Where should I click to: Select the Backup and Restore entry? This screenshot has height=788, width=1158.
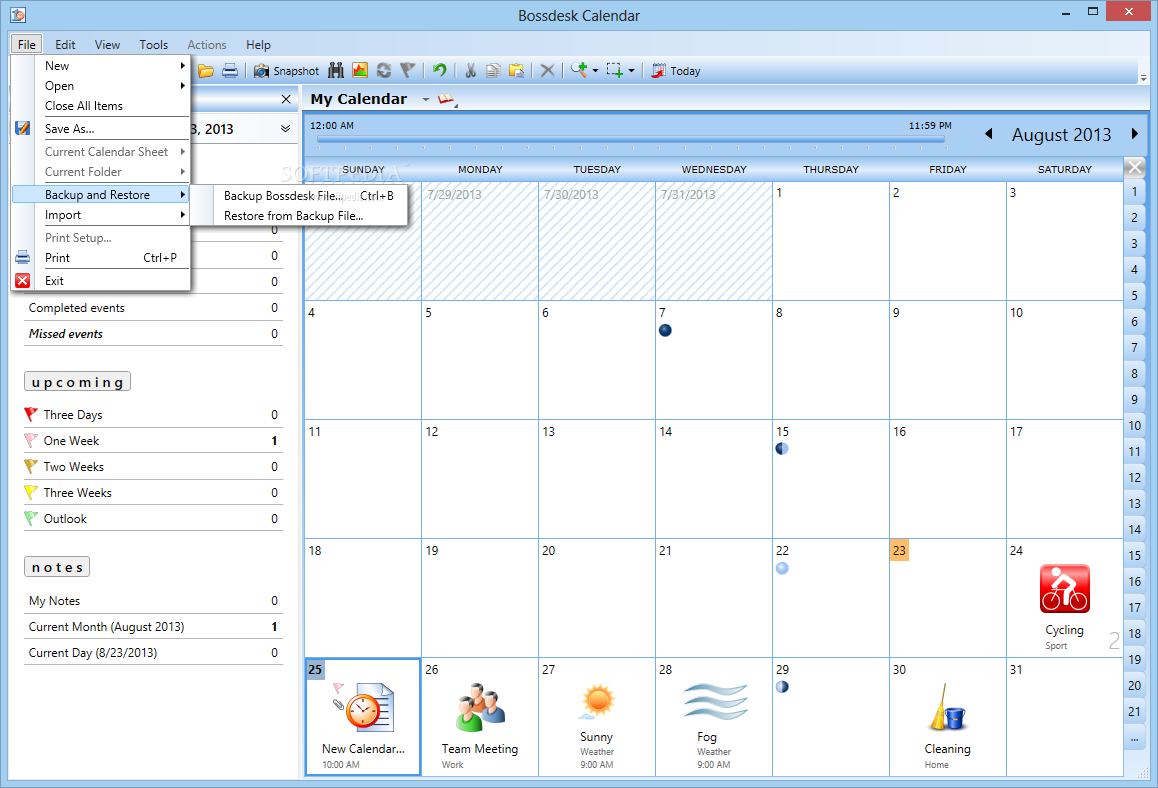click(x=101, y=194)
